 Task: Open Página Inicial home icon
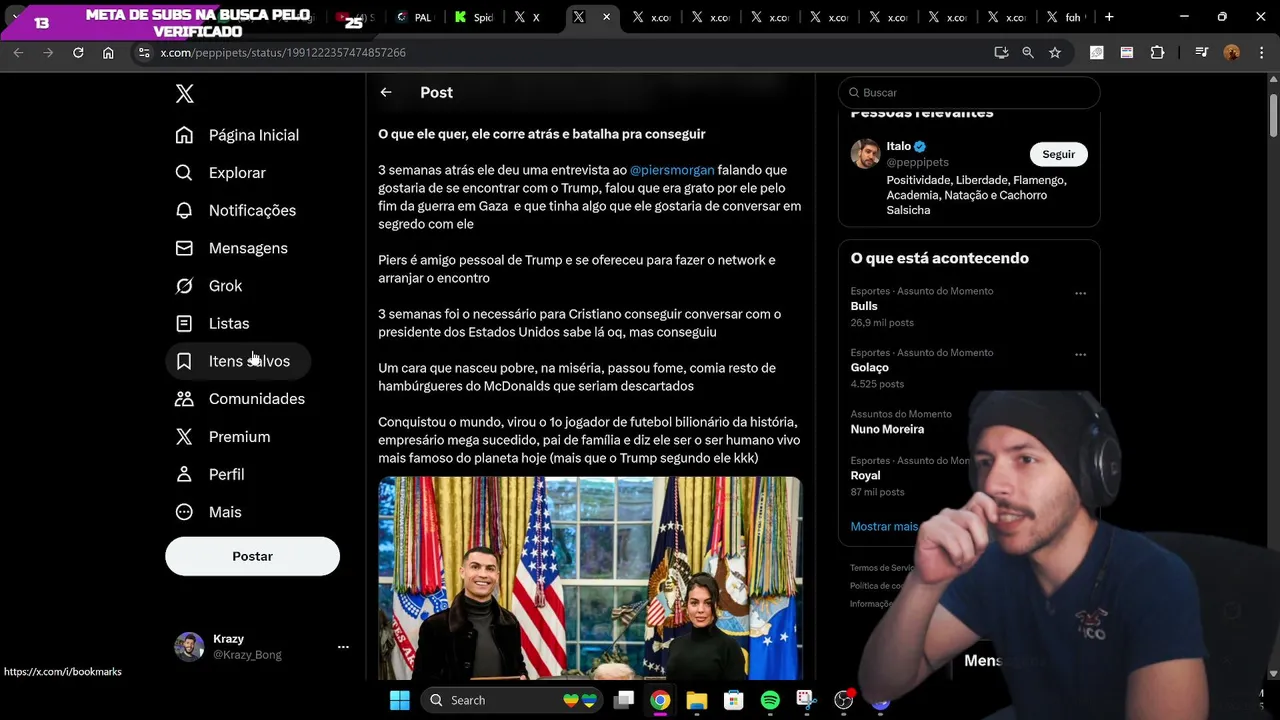184,135
